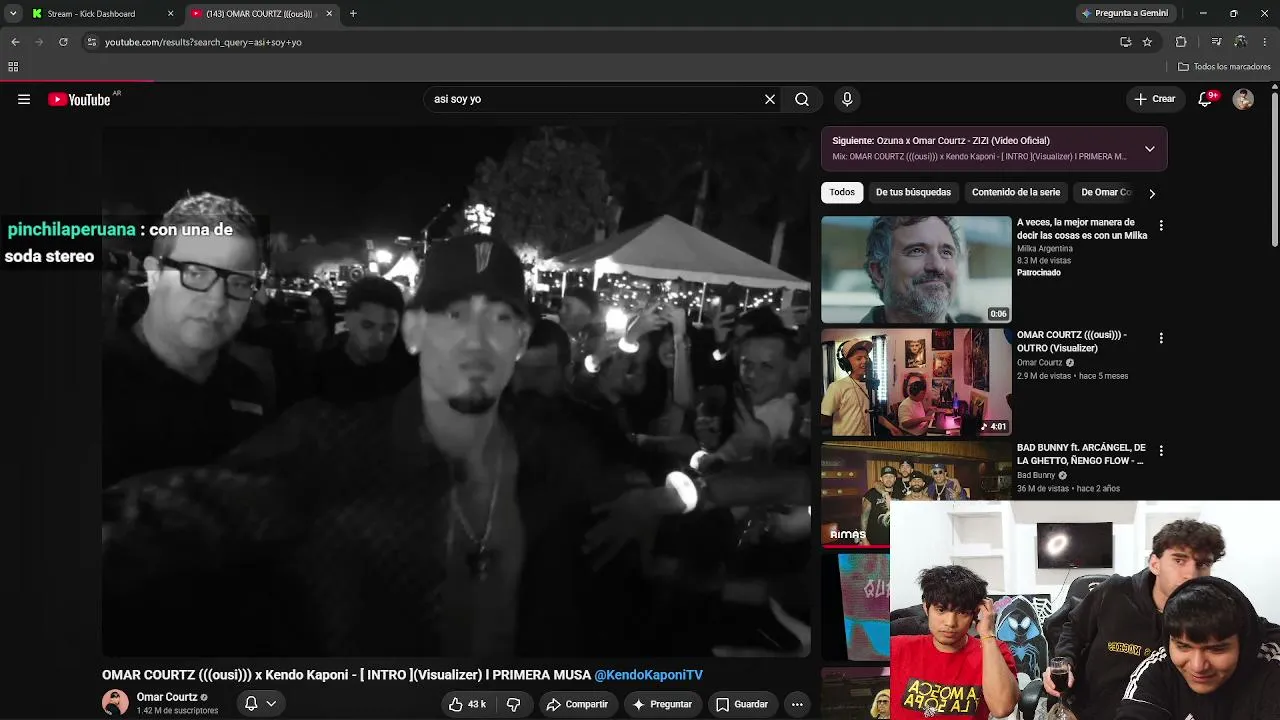Open the Todos los marcadores folder
The image size is (1280, 720).
tap(1225, 67)
